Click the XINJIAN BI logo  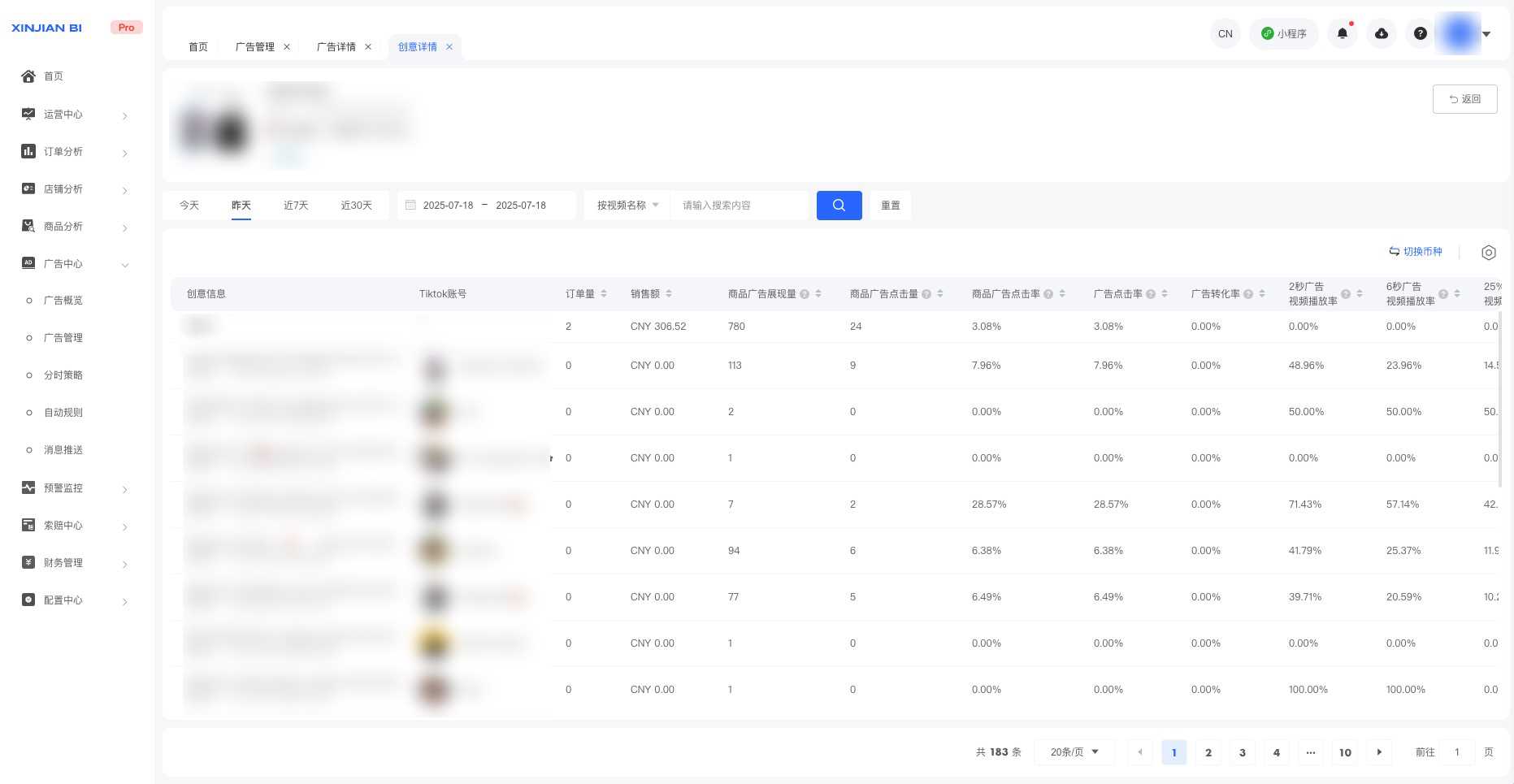point(47,28)
